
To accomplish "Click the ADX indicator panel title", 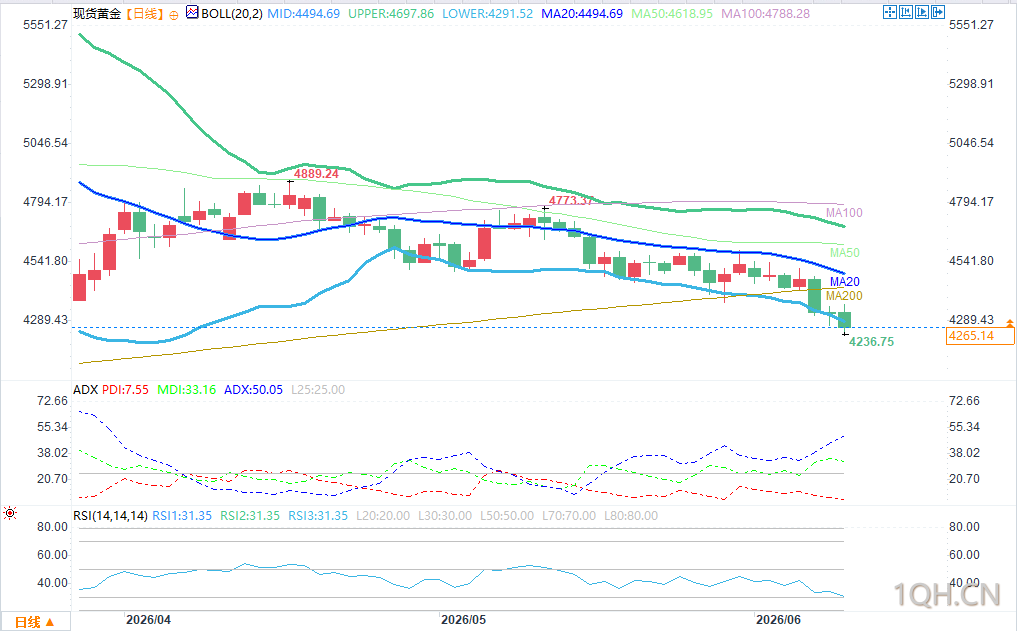I will point(86,390).
